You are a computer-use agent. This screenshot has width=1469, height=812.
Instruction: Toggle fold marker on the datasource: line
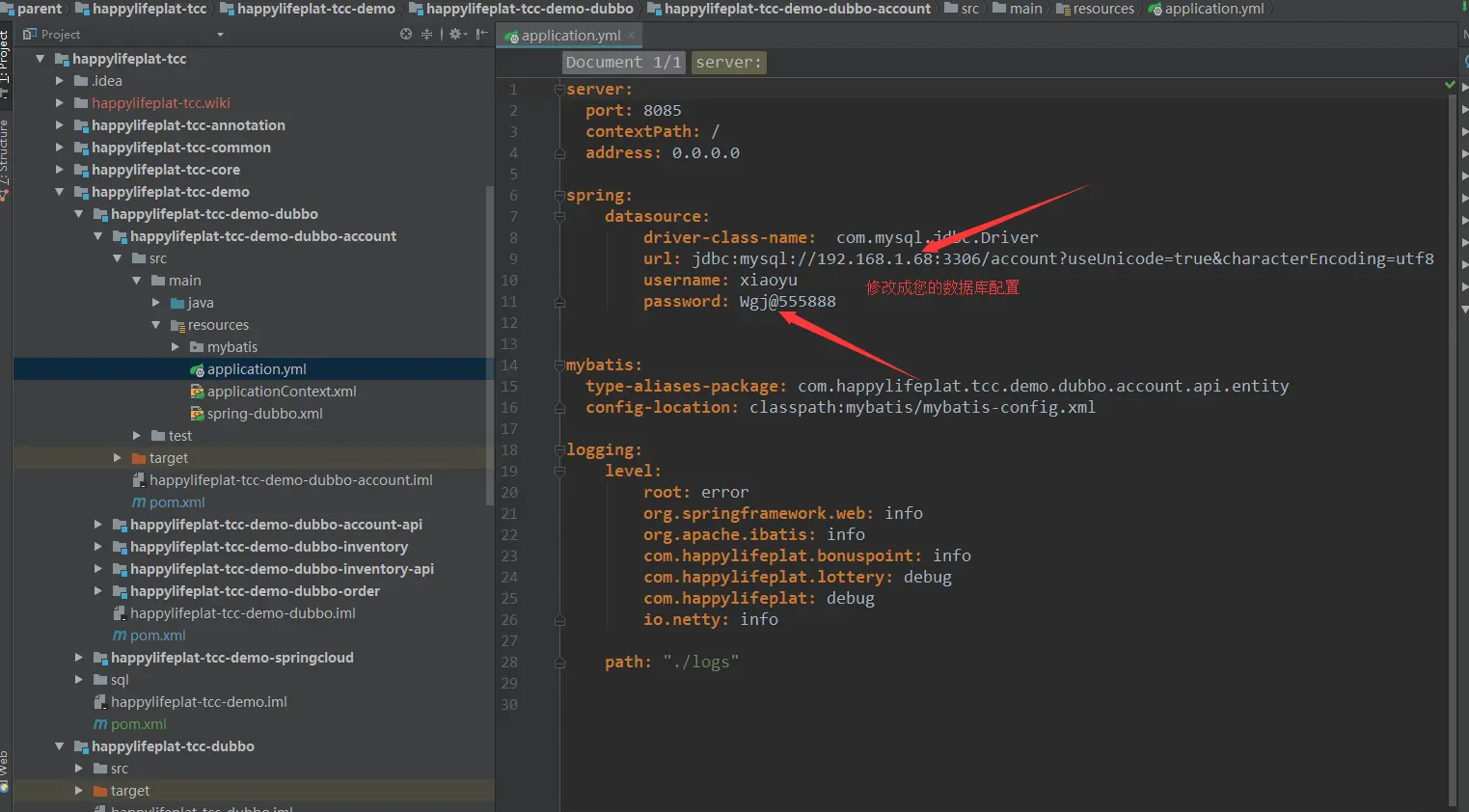coord(559,216)
